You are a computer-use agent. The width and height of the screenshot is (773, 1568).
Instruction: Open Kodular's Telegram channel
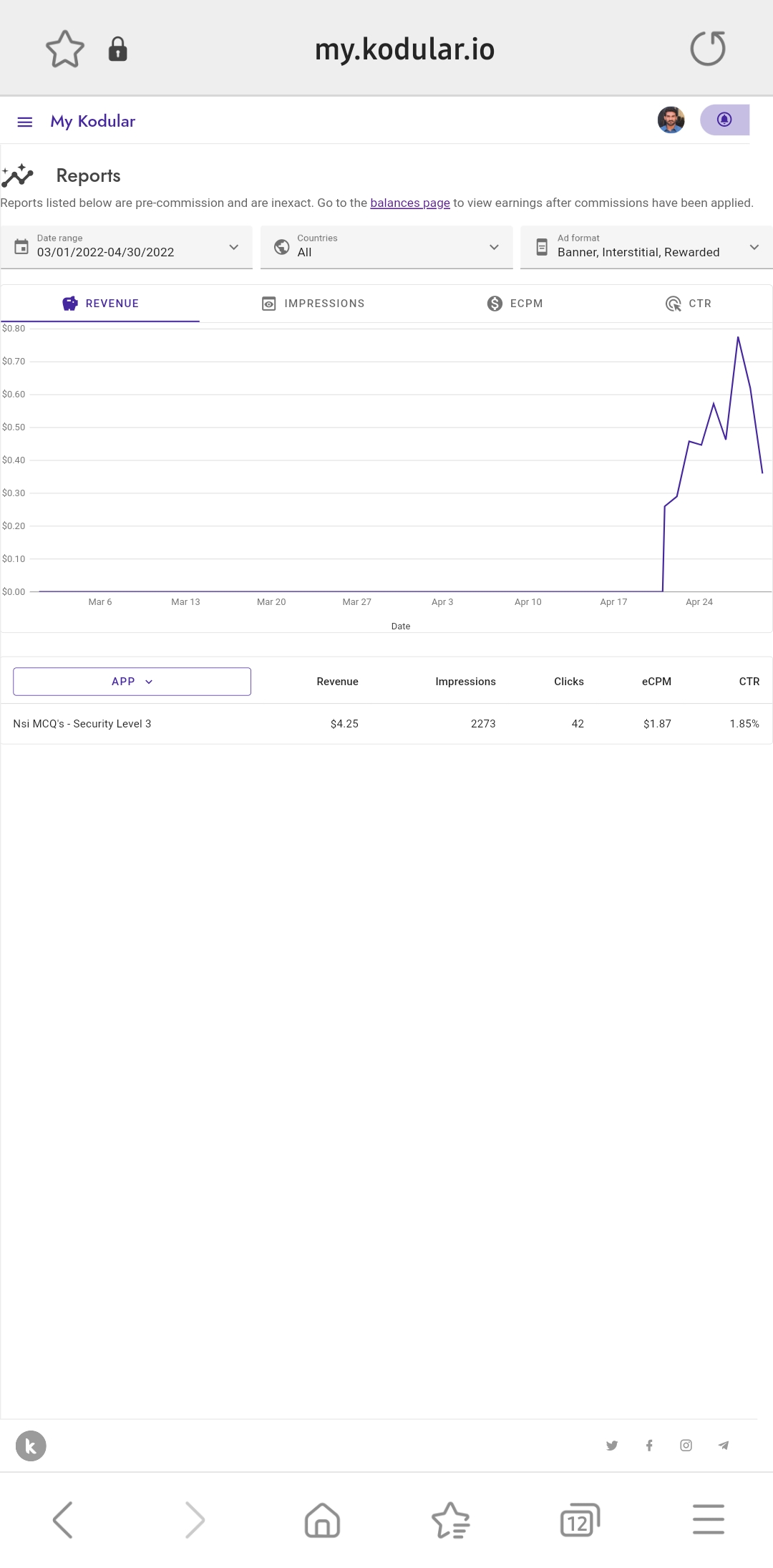coord(724,1446)
